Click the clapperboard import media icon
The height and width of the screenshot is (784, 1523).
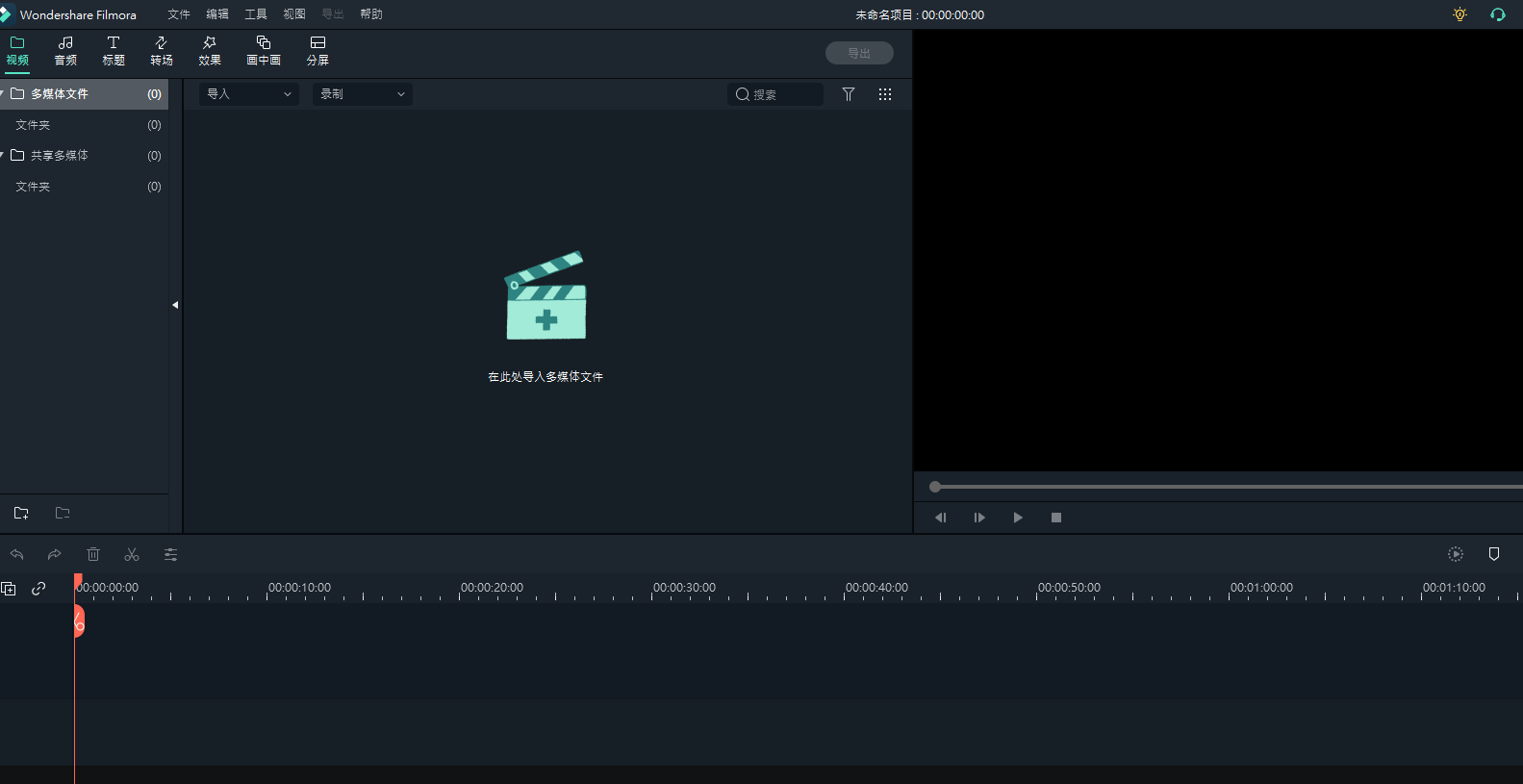(546, 295)
